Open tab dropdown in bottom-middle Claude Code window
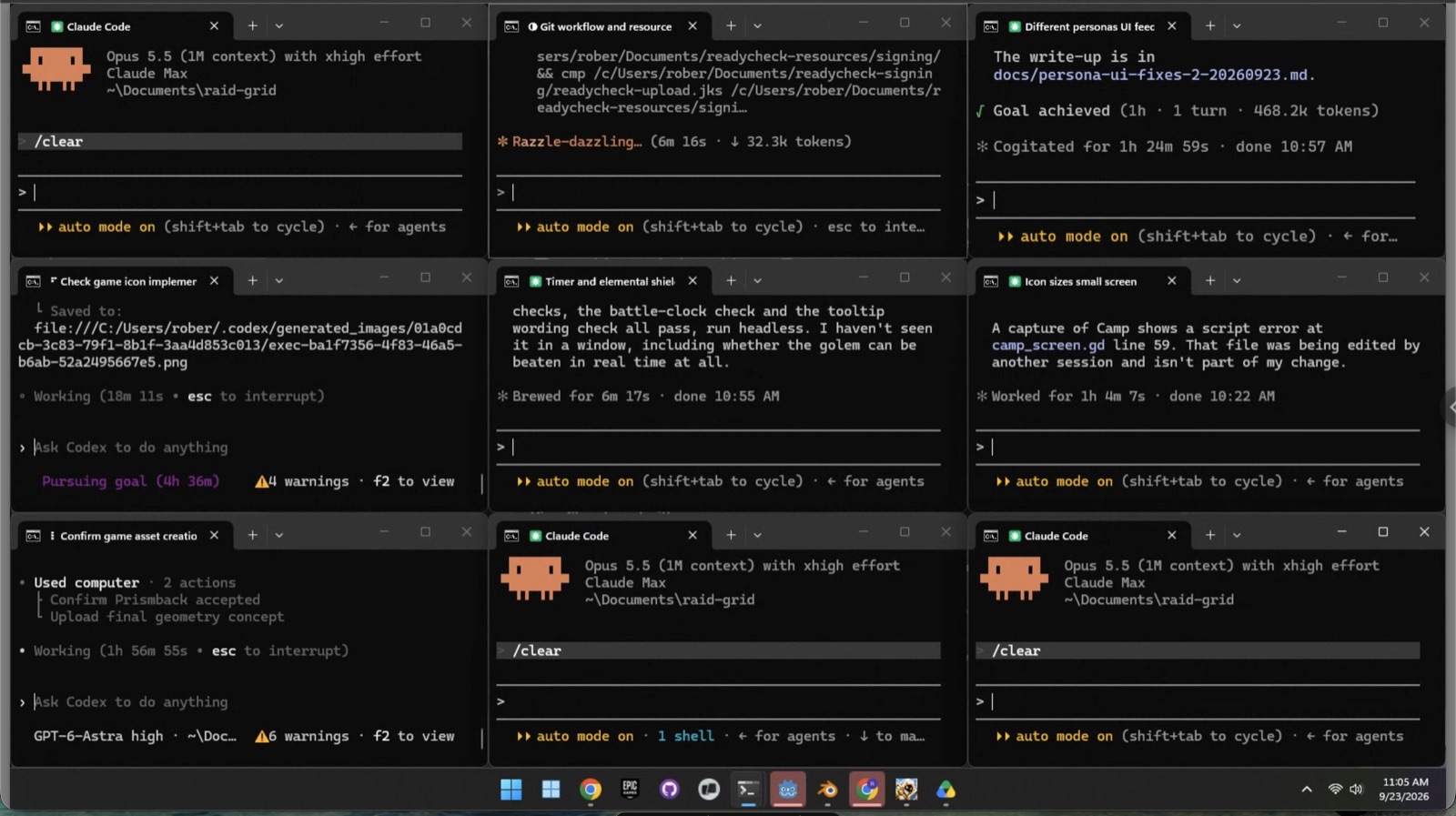The width and height of the screenshot is (1456, 816). coord(758,536)
